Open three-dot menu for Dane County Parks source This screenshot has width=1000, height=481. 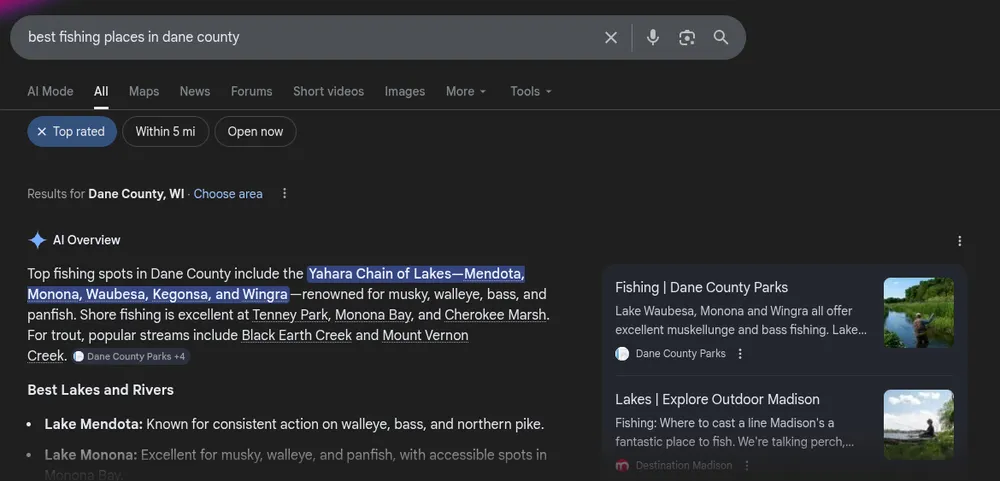(740, 354)
